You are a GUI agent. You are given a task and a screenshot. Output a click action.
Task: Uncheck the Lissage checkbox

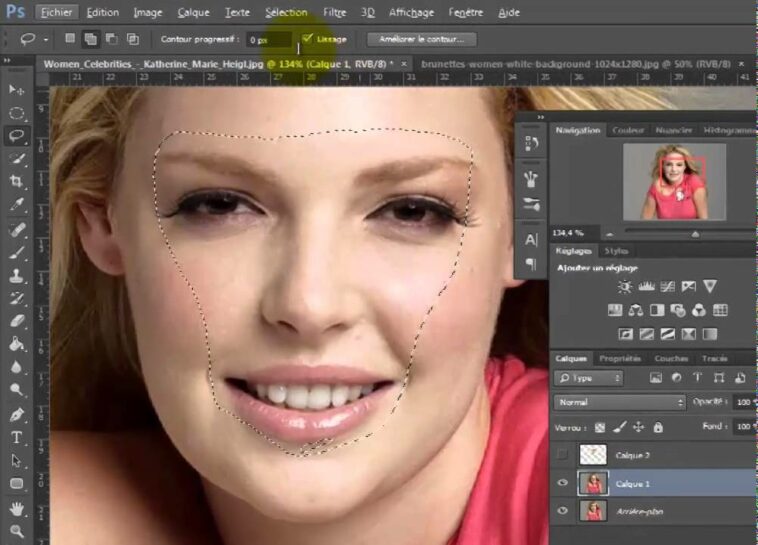click(308, 39)
